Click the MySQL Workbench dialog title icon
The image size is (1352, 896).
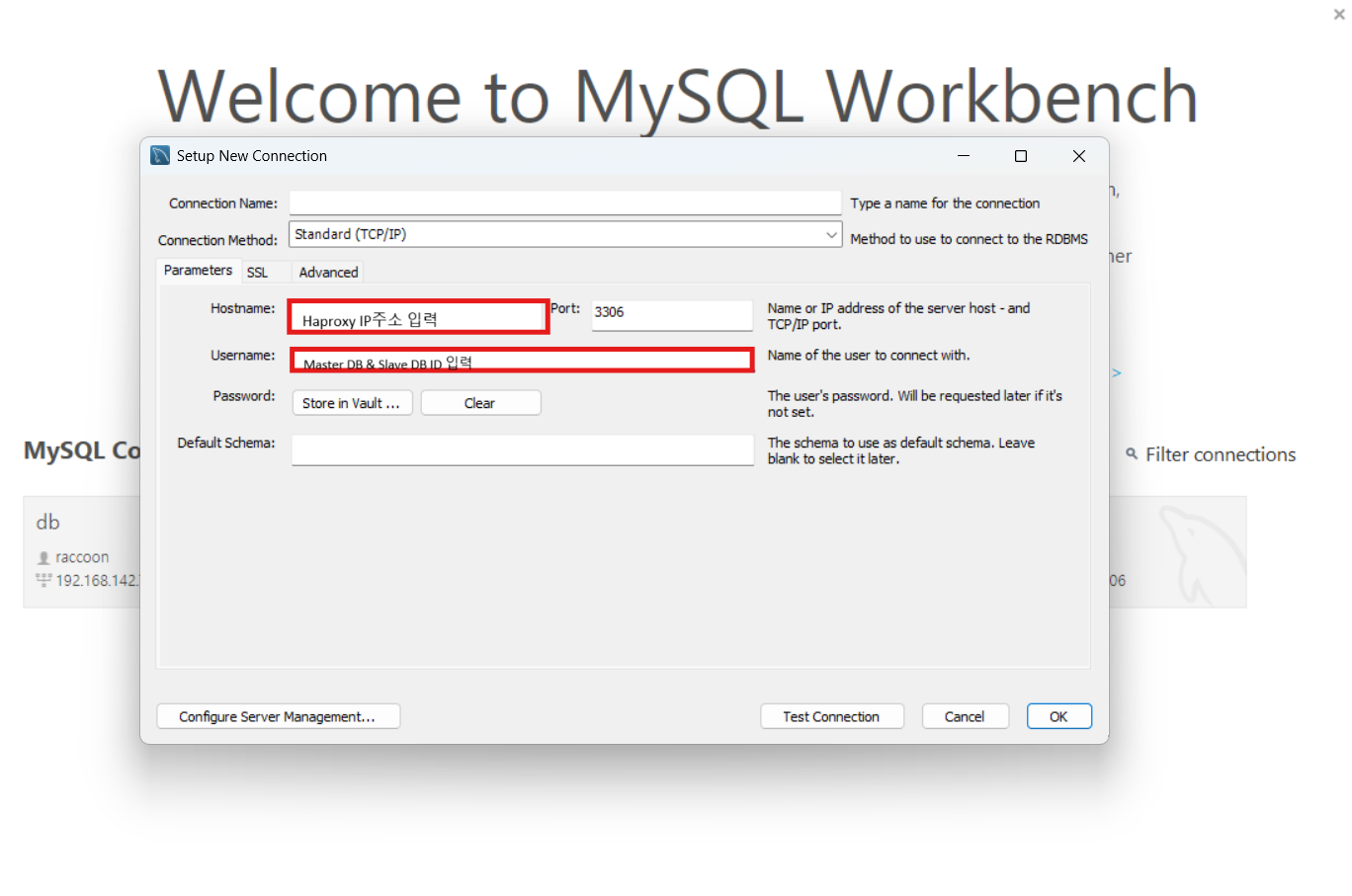pos(160,155)
